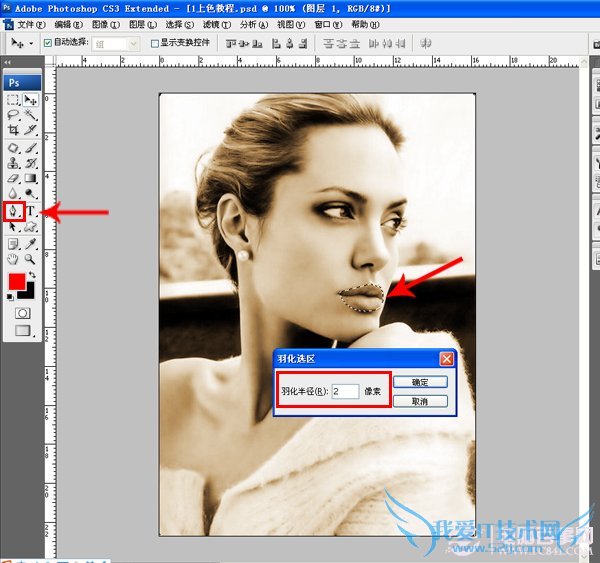Viewport: 600px width, 563px height.
Task: Select the Lasso tool
Action: pyautogui.click(x=14, y=115)
